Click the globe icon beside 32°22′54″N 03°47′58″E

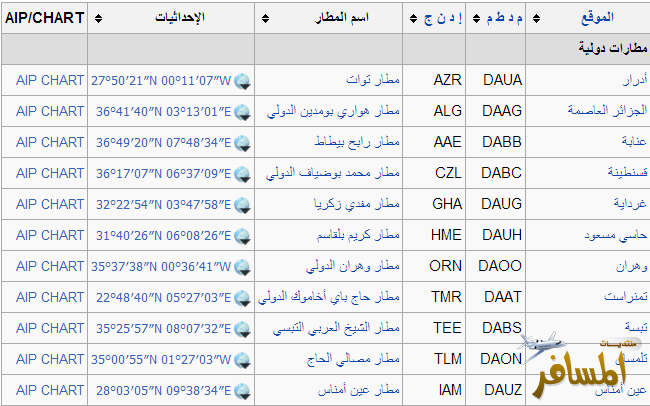coord(242,205)
